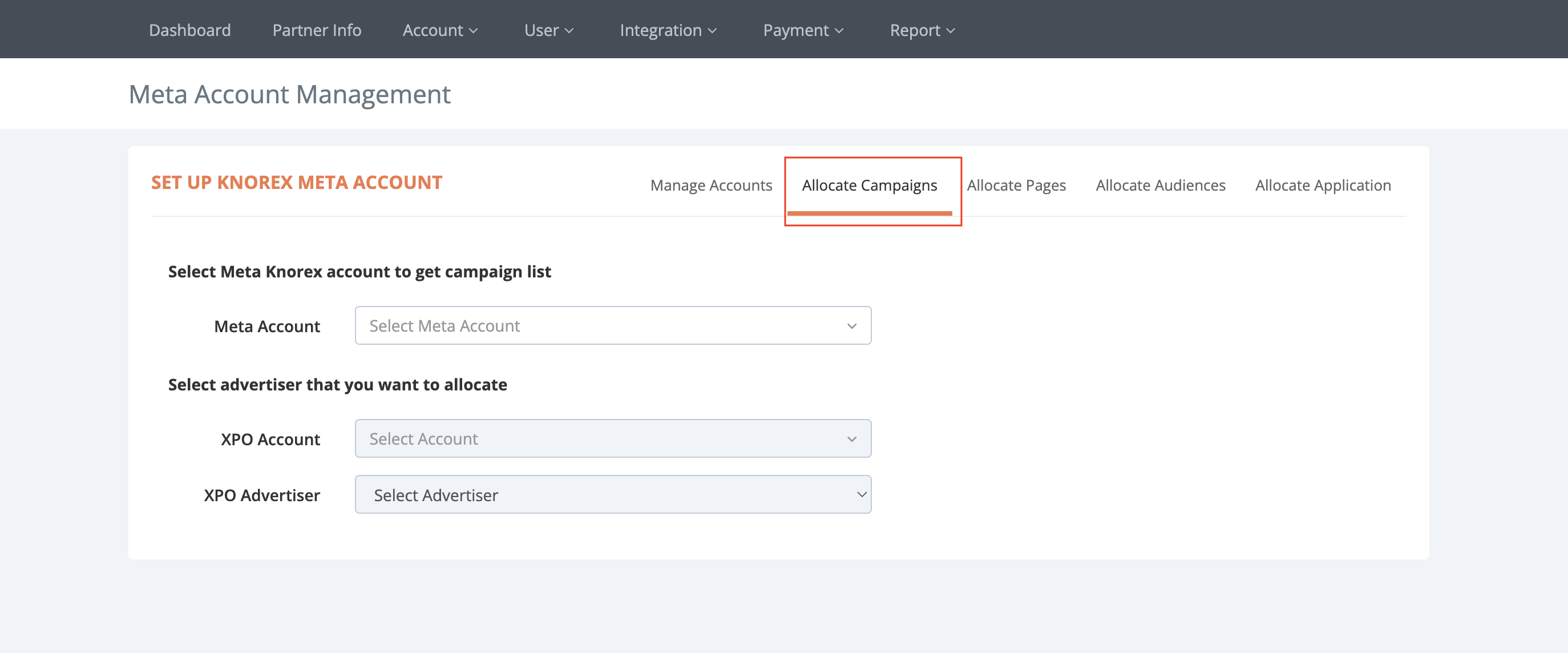Image resolution: width=1568 pixels, height=653 pixels.
Task: Switch to Allocate Pages tab
Action: (x=1016, y=185)
